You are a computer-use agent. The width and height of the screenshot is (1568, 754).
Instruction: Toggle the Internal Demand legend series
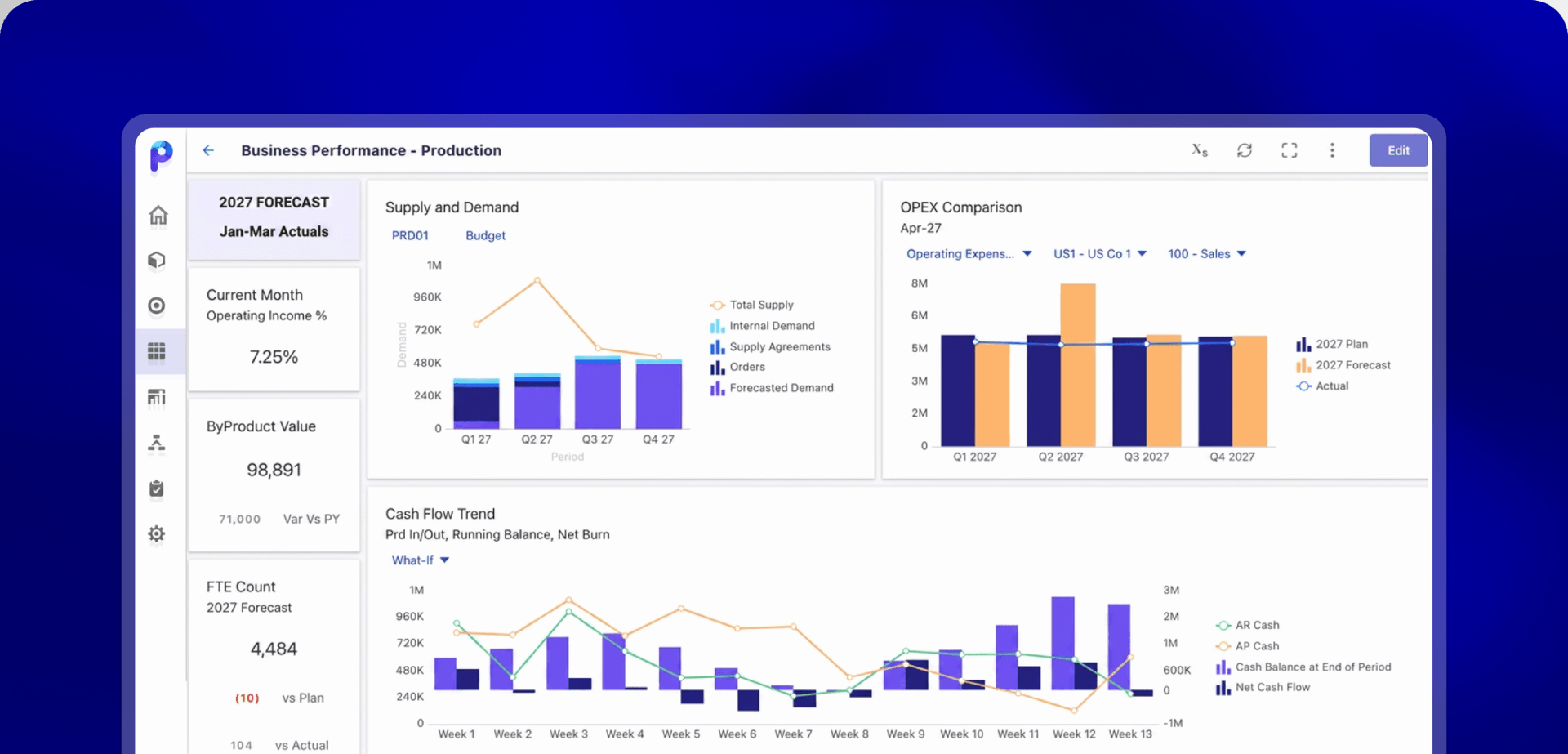tap(763, 326)
